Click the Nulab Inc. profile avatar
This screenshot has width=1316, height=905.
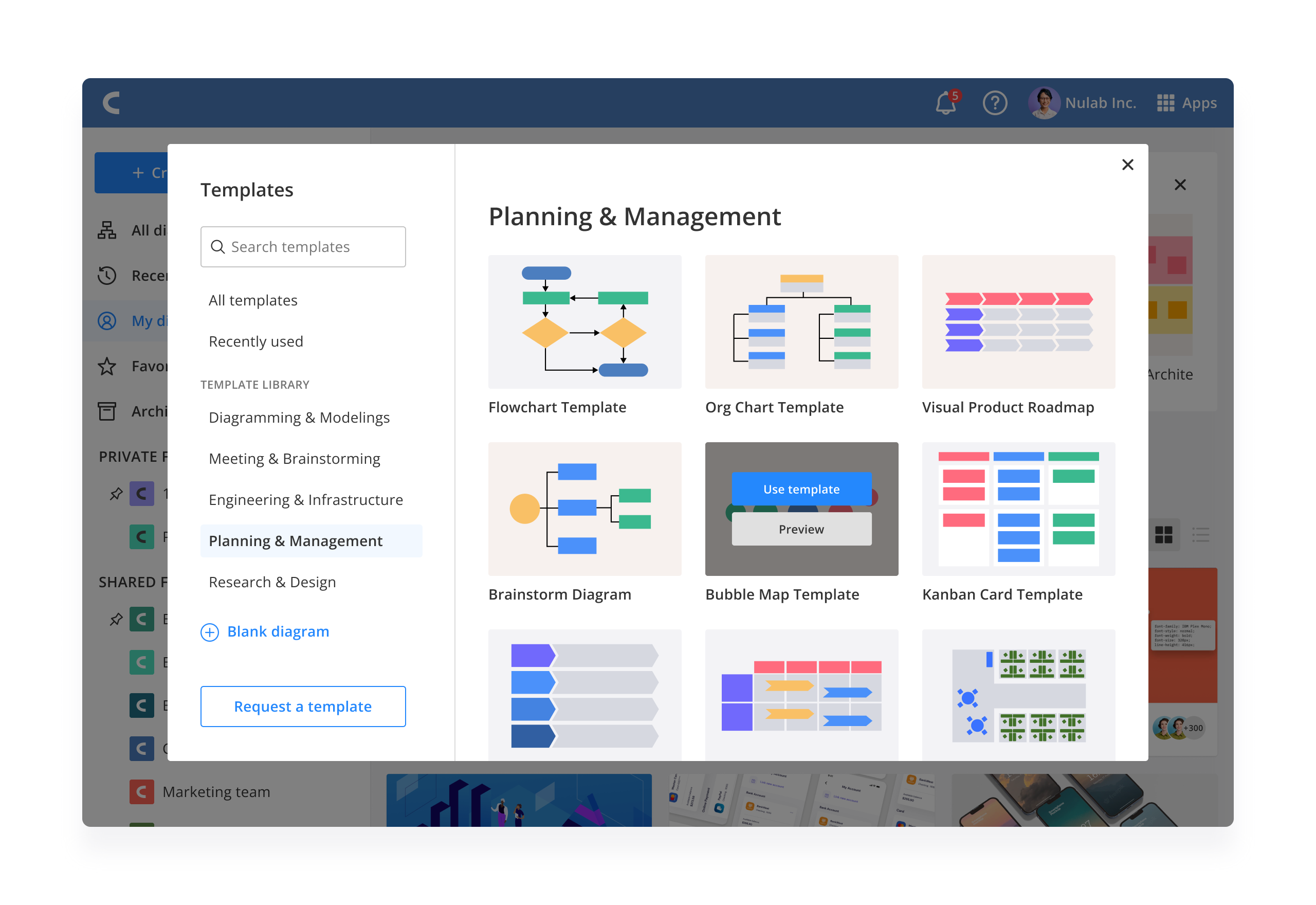(x=1043, y=103)
